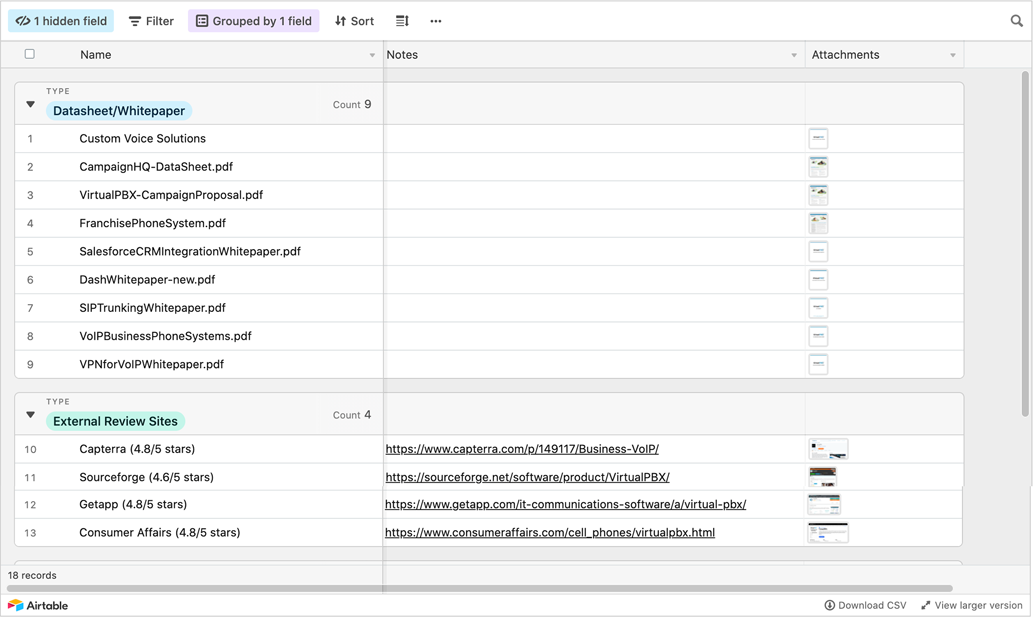Open the CampaignHQ-DataSheet.pdf attachment thumbnail
Image resolution: width=1033 pixels, height=617 pixels.
[818, 167]
